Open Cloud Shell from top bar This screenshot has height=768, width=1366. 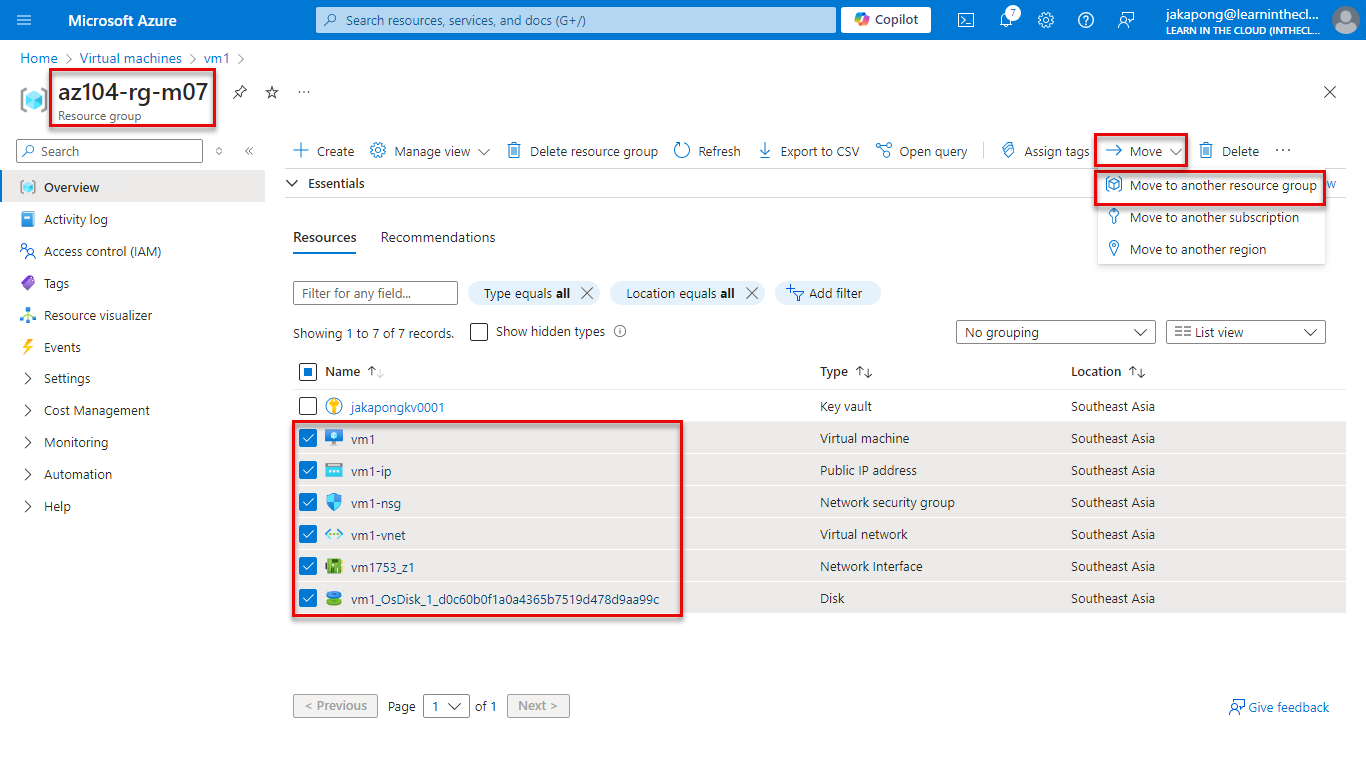[x=966, y=20]
